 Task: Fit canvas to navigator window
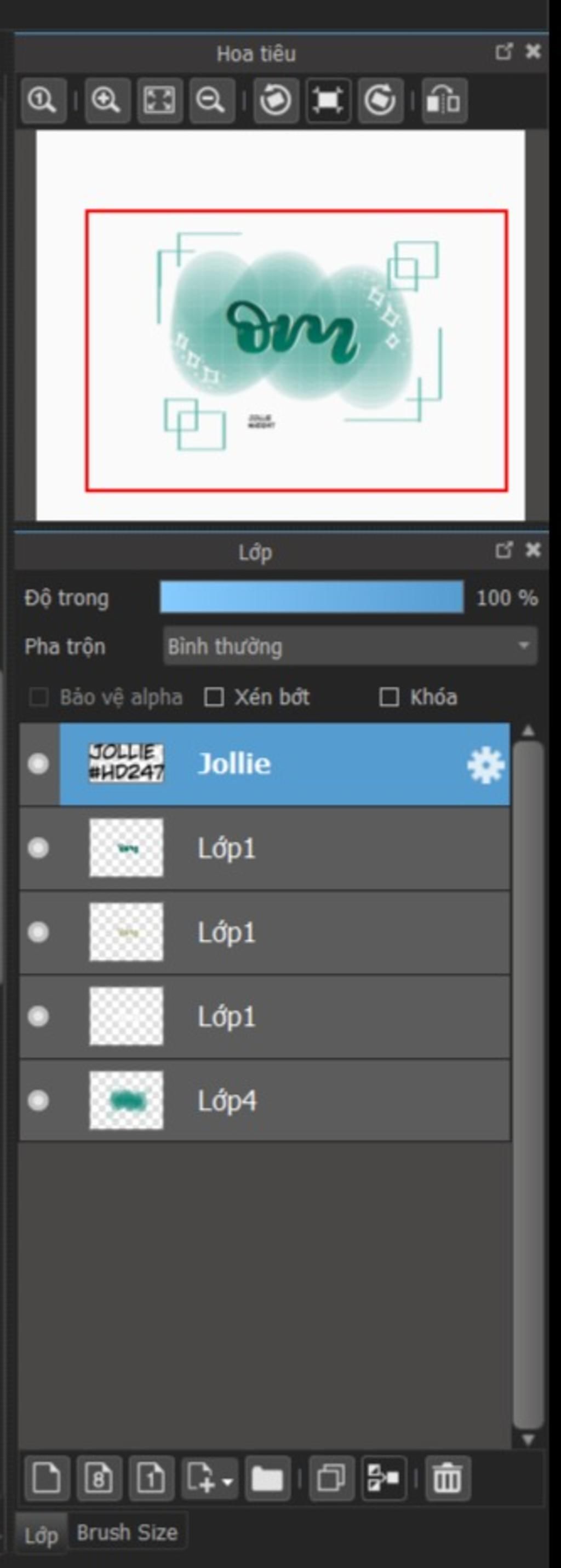[x=159, y=100]
